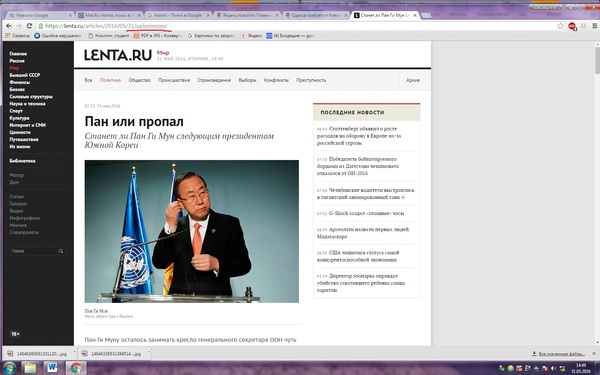Go to Культура in the sidebar

(19, 118)
